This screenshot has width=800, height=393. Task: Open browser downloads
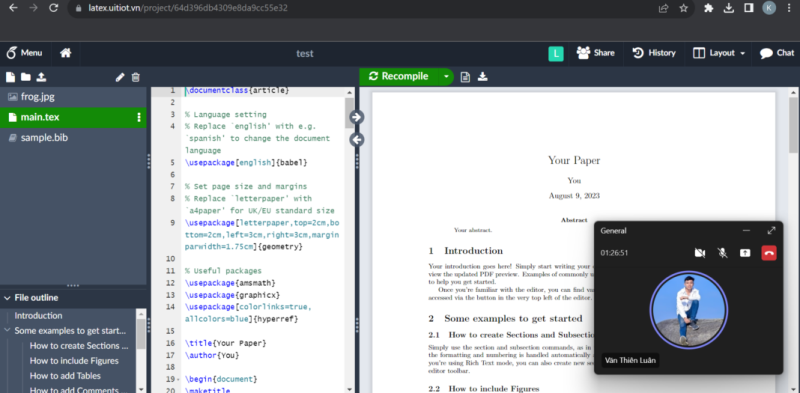coord(729,8)
